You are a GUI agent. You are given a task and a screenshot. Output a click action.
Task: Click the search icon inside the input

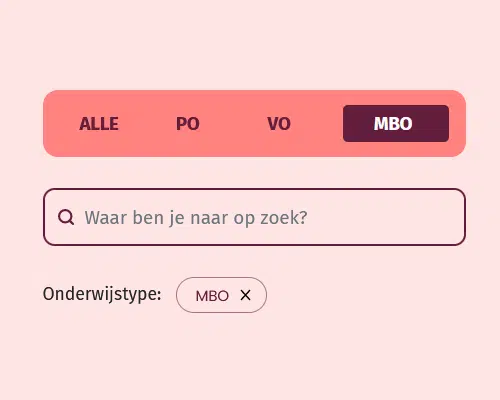coord(66,217)
